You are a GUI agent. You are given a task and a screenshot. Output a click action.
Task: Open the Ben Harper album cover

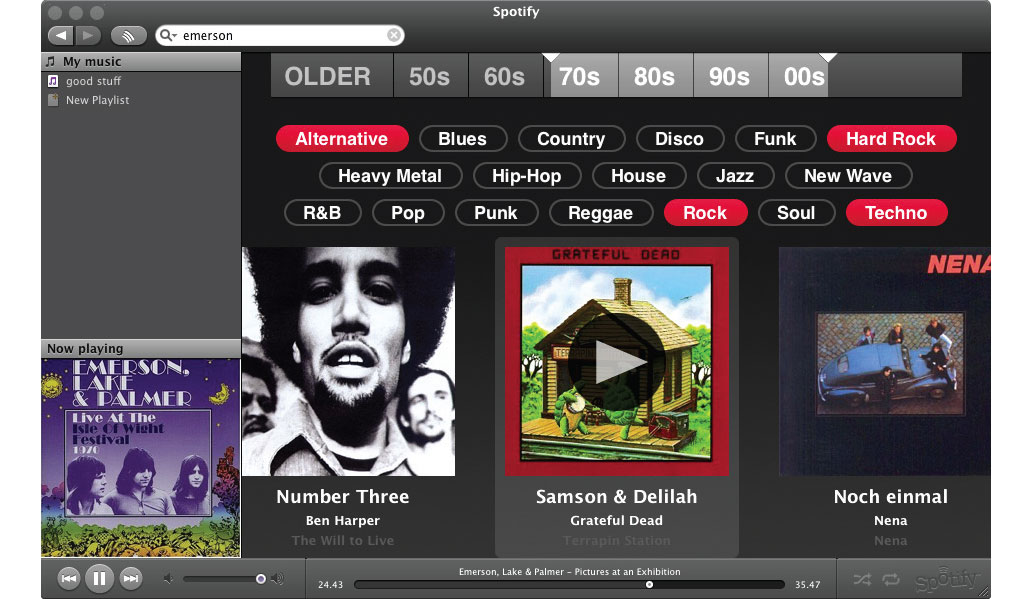click(x=348, y=361)
